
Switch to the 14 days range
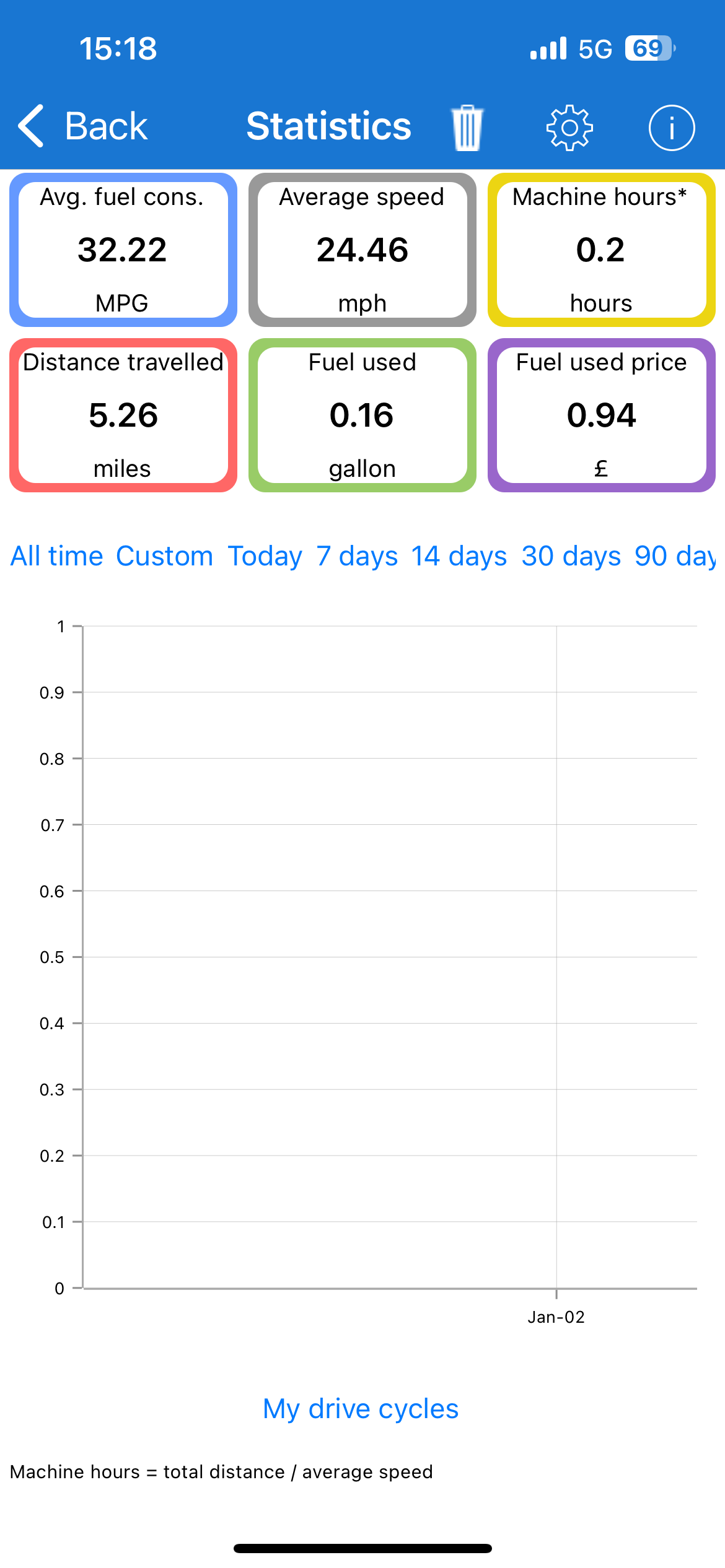(459, 556)
